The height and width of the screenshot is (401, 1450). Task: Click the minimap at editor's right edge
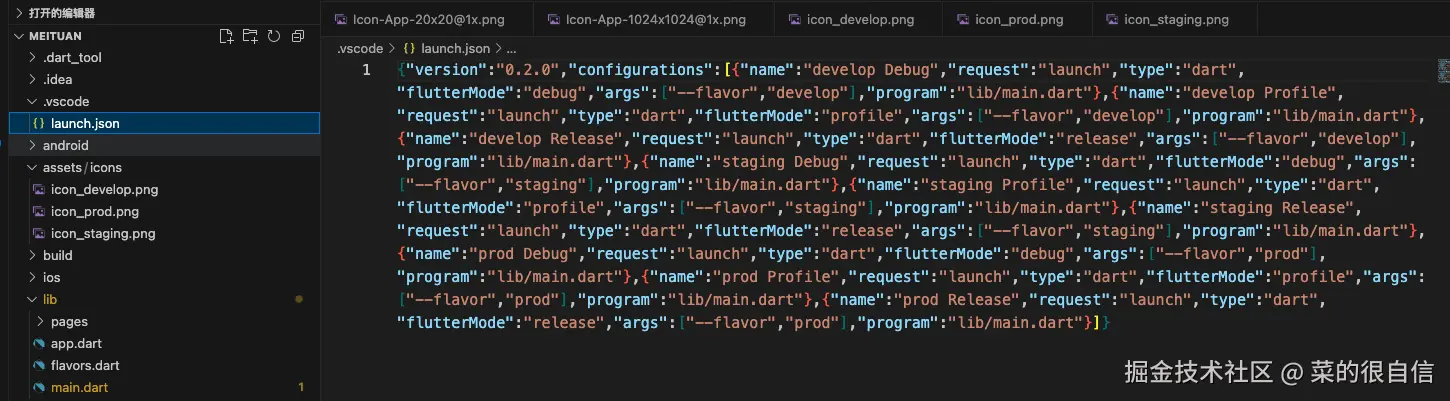click(1443, 70)
